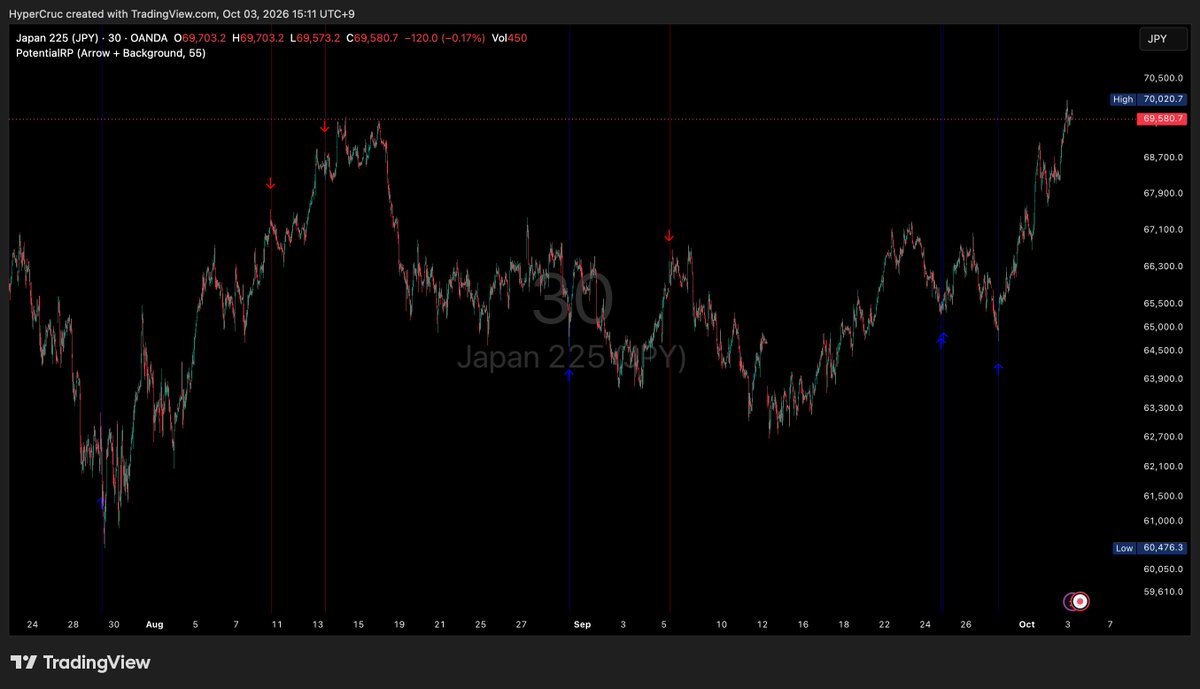Click the TradingView logo
1200x689 pixels.
[x=80, y=662]
